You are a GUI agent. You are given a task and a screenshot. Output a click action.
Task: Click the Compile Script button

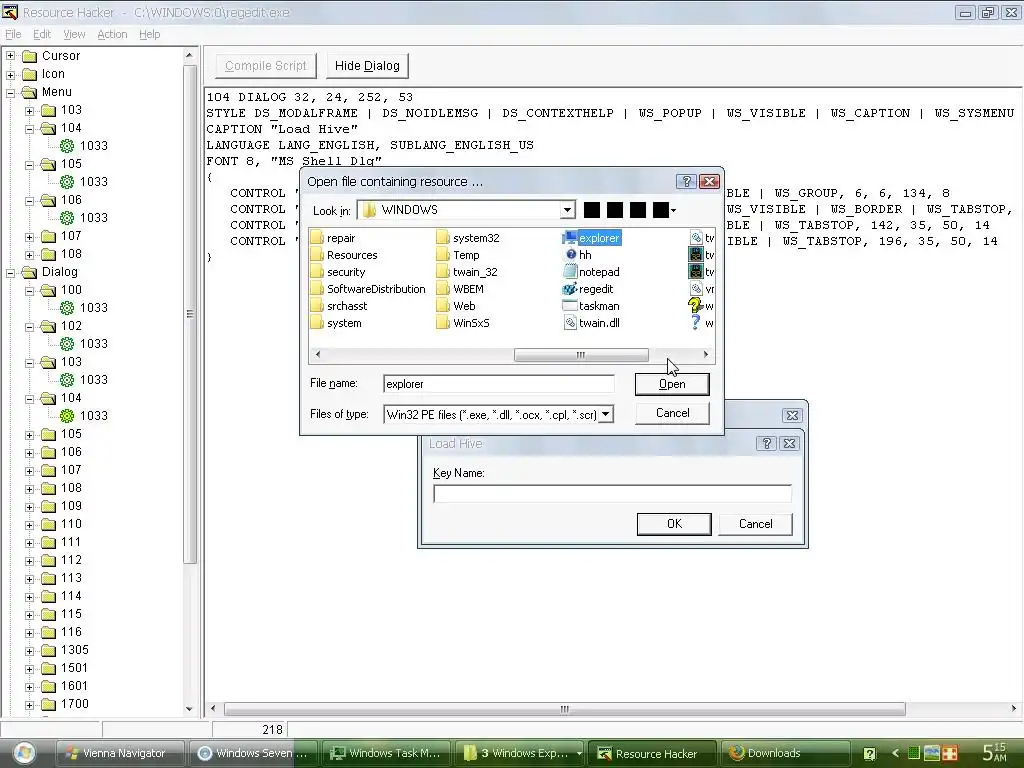coord(265,65)
